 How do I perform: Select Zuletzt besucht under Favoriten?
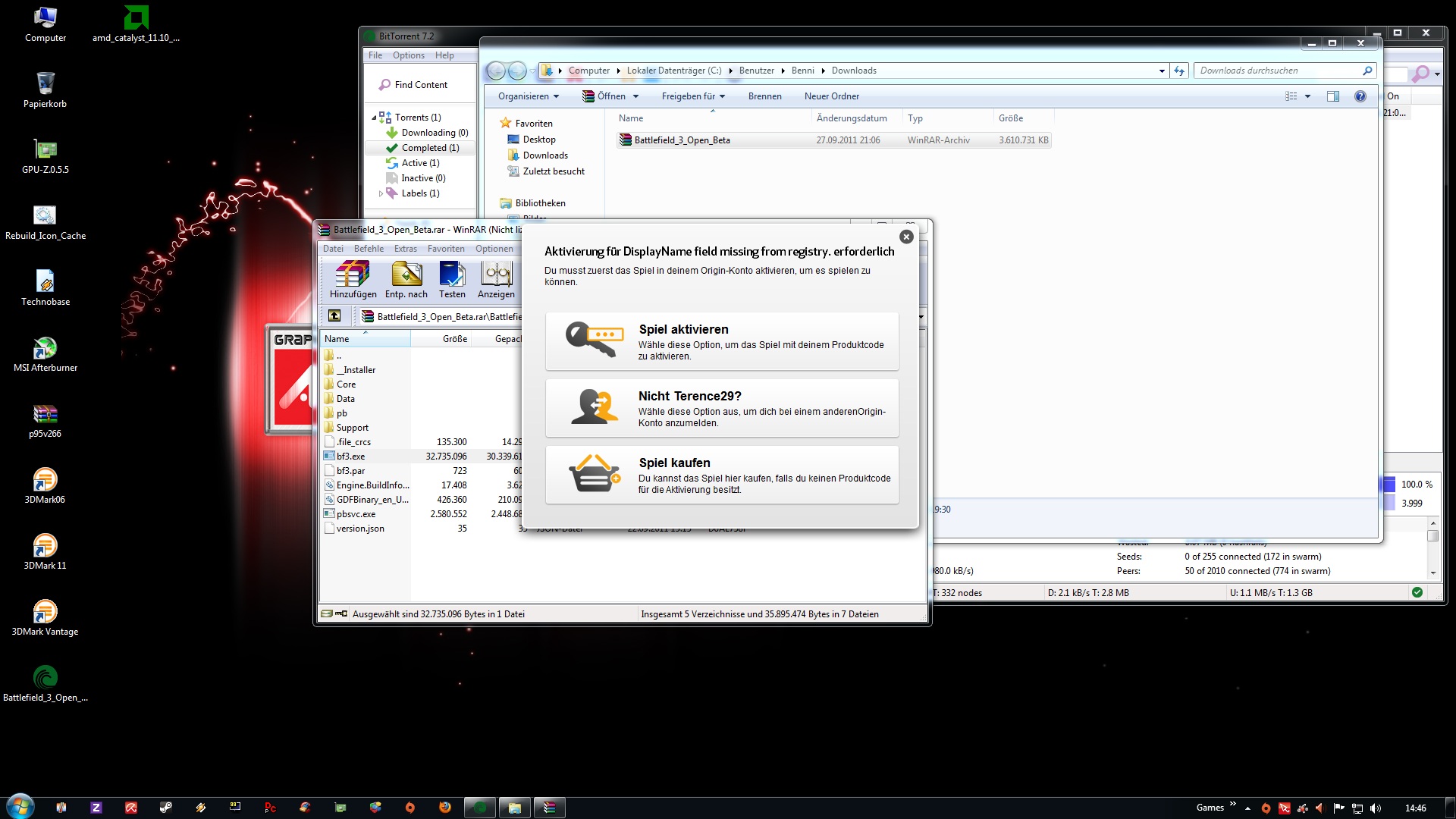(x=546, y=171)
